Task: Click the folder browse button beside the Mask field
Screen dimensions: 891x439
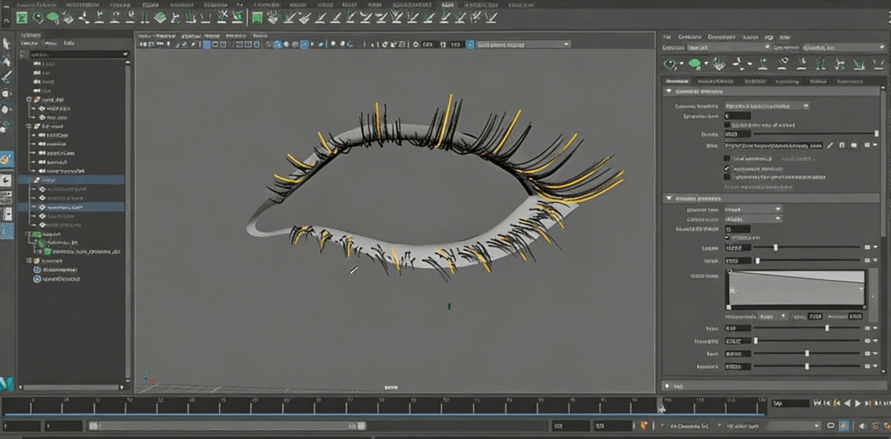Action: click(853, 145)
